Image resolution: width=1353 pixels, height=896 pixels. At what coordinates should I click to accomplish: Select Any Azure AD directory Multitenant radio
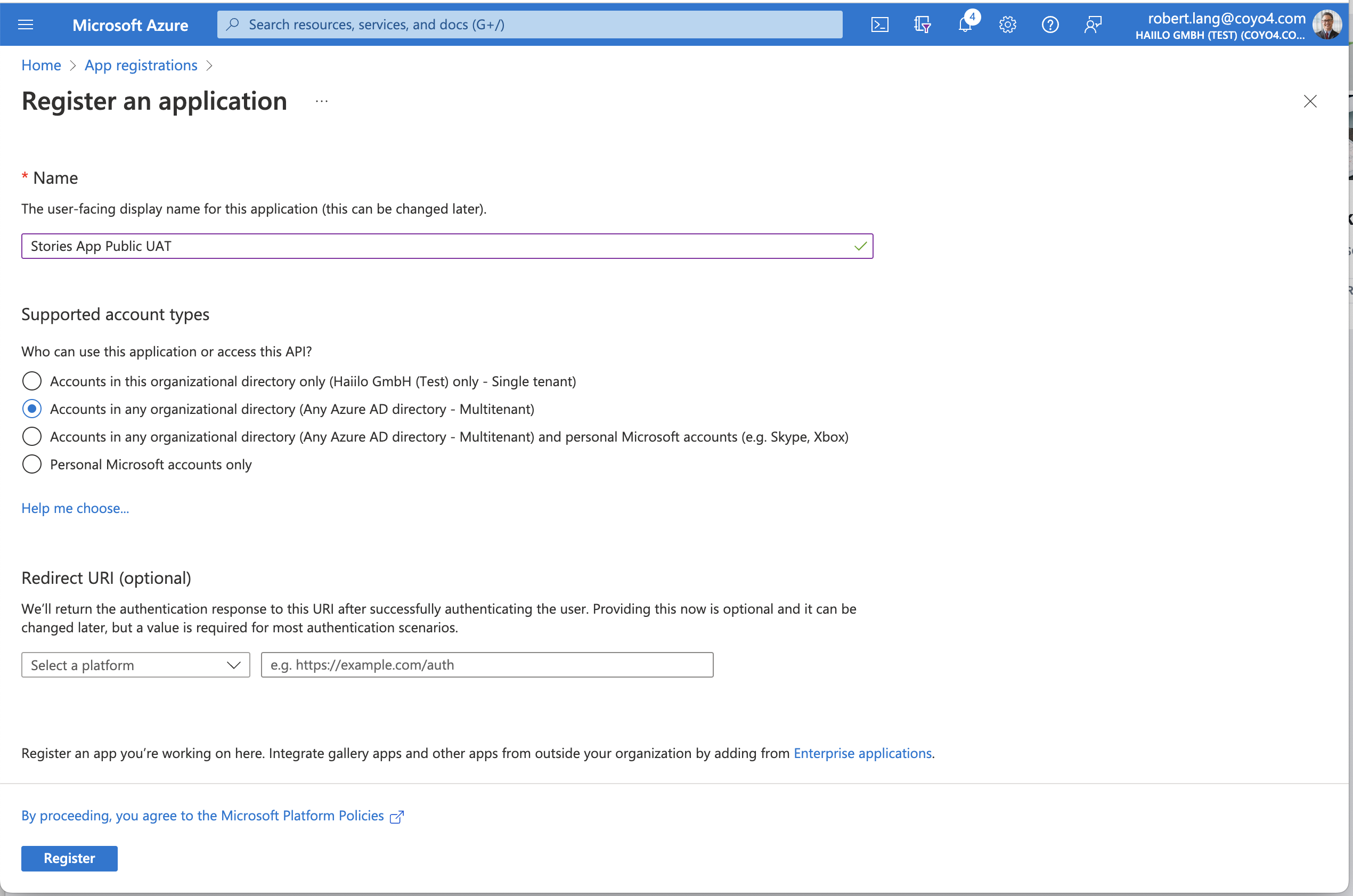click(32, 409)
